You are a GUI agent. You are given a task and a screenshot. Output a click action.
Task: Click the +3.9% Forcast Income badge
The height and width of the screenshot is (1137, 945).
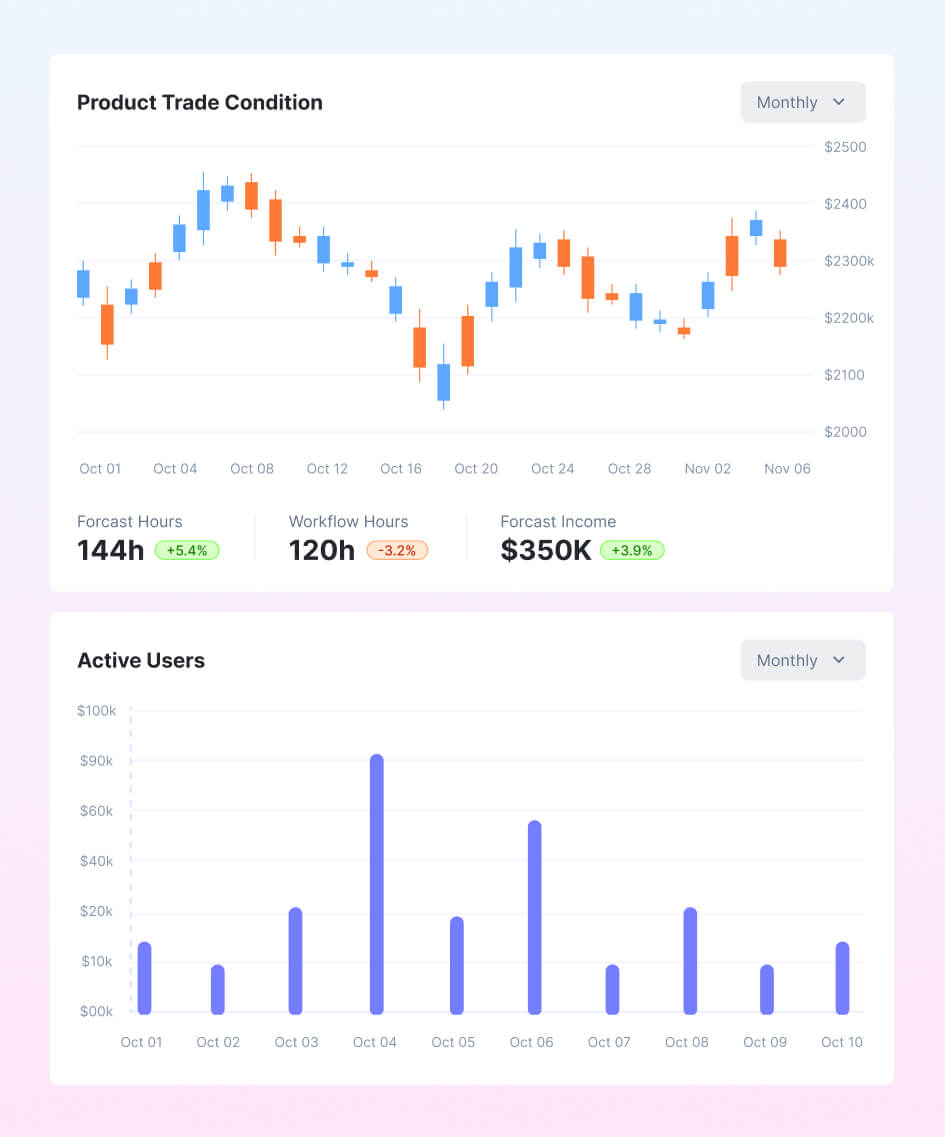click(x=632, y=550)
